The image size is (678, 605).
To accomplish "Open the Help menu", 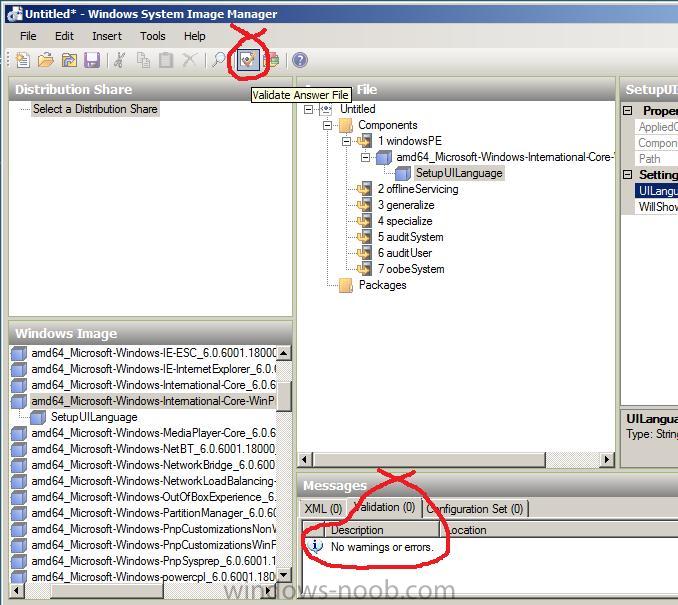I will pos(195,36).
